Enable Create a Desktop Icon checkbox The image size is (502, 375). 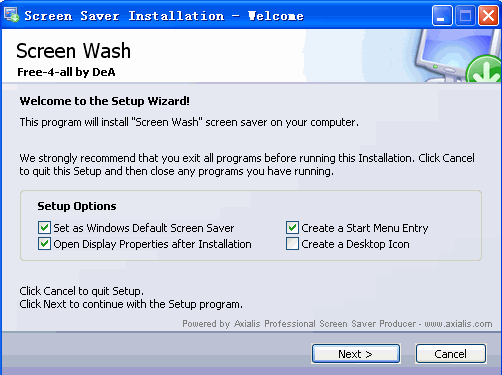coord(292,244)
